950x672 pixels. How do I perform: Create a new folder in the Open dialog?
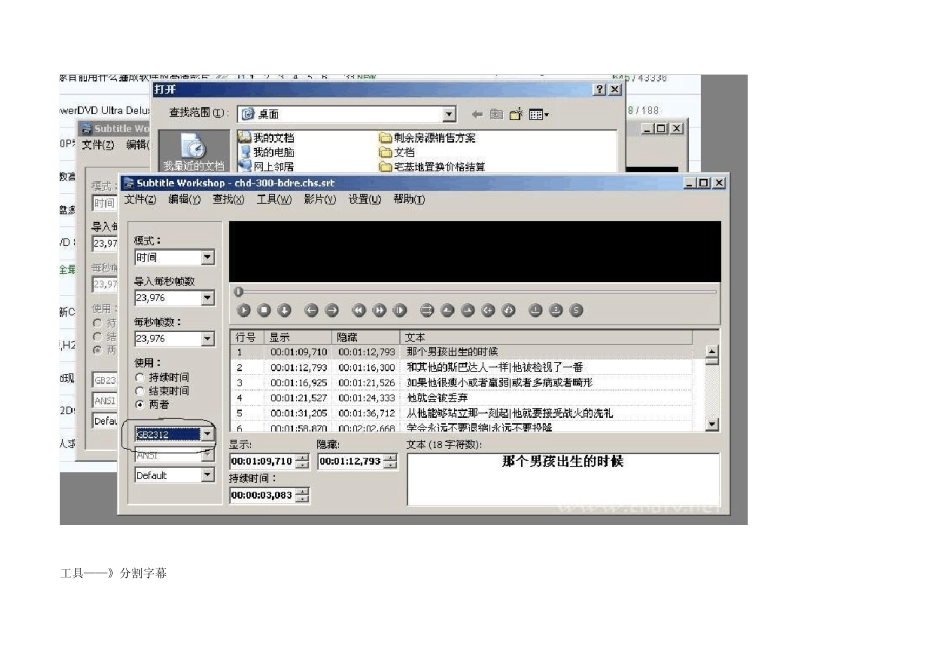[x=516, y=114]
